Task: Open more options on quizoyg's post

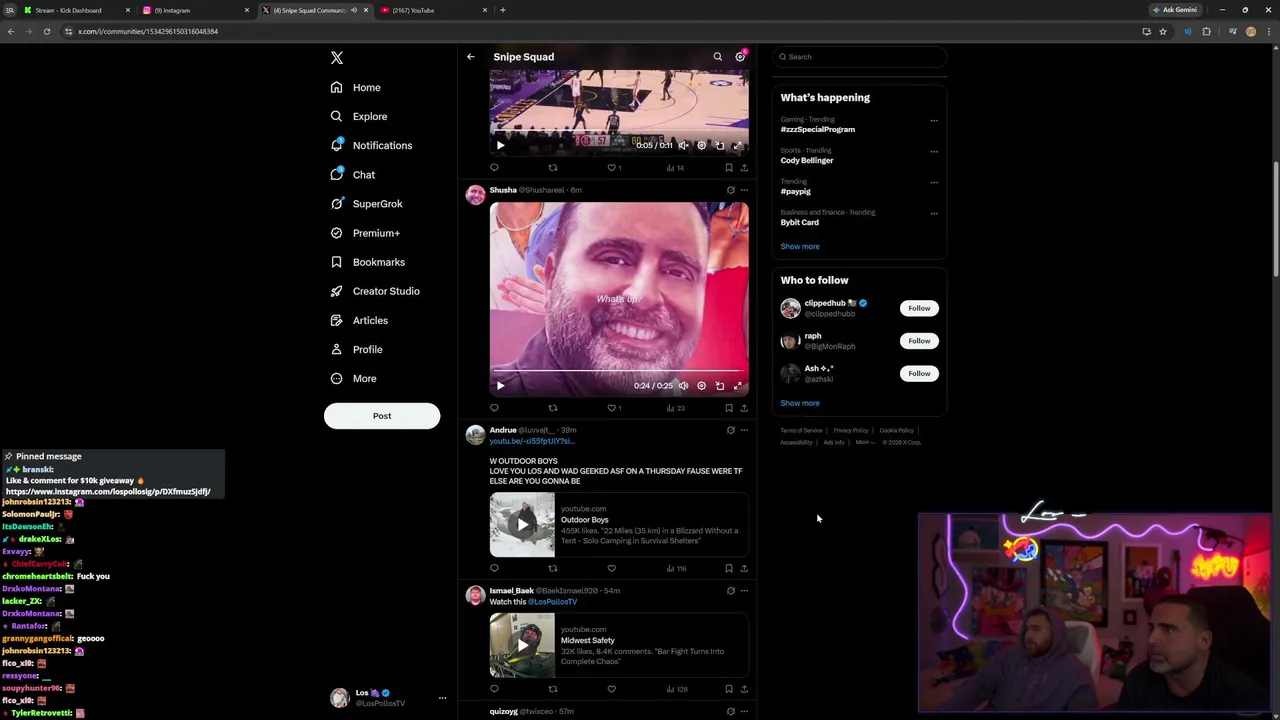Action: [x=743, y=711]
